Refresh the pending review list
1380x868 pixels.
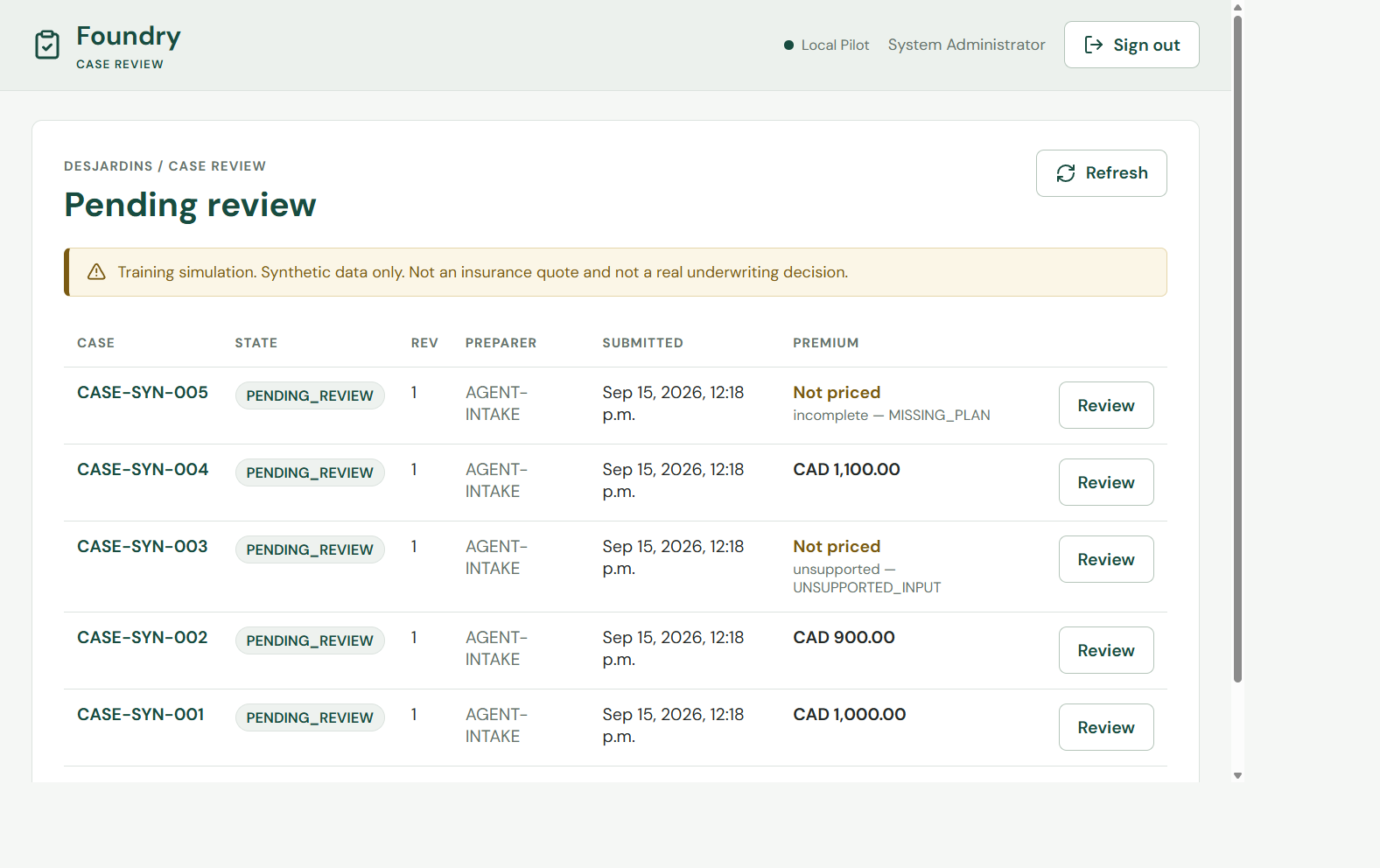coord(1101,173)
